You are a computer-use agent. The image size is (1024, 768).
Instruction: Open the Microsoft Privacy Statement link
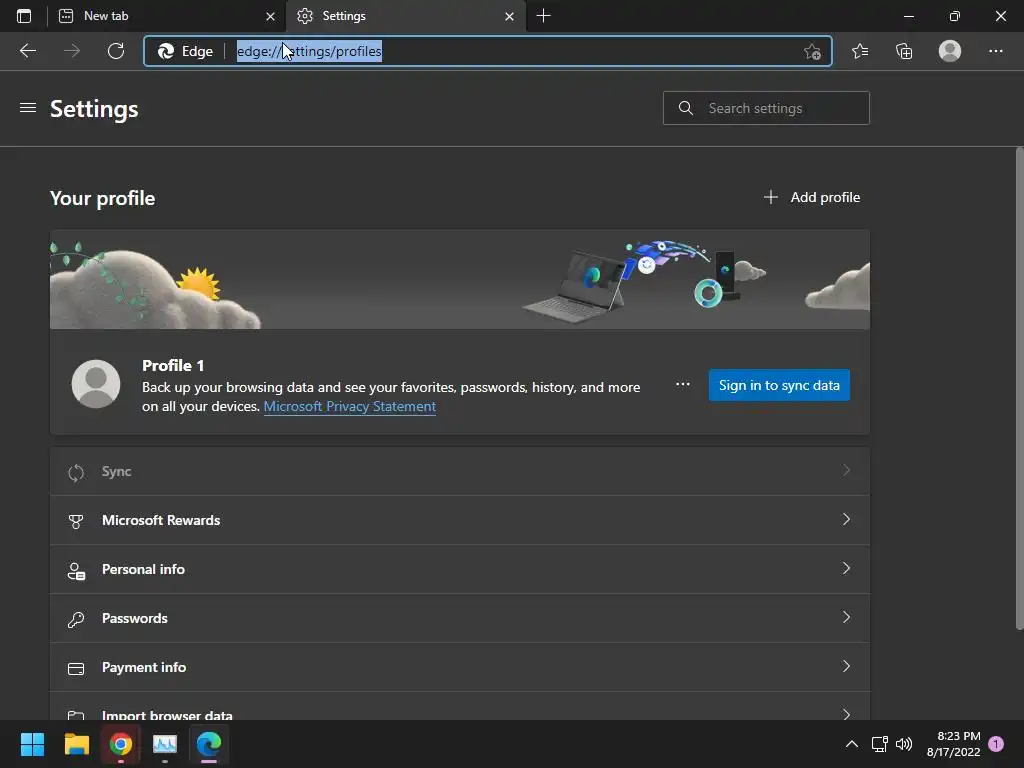349,406
